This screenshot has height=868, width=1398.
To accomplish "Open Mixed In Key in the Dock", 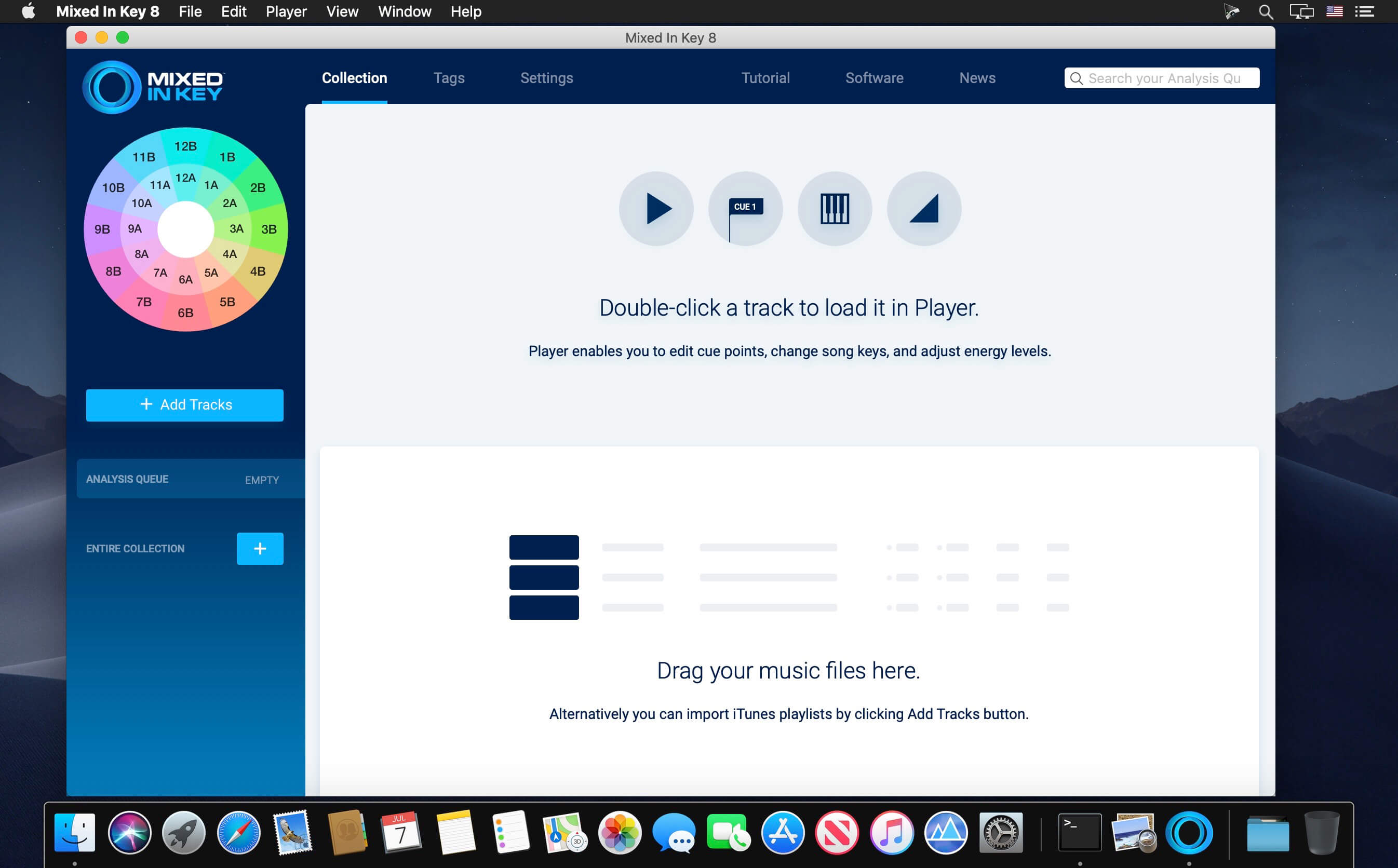I will click(1188, 833).
